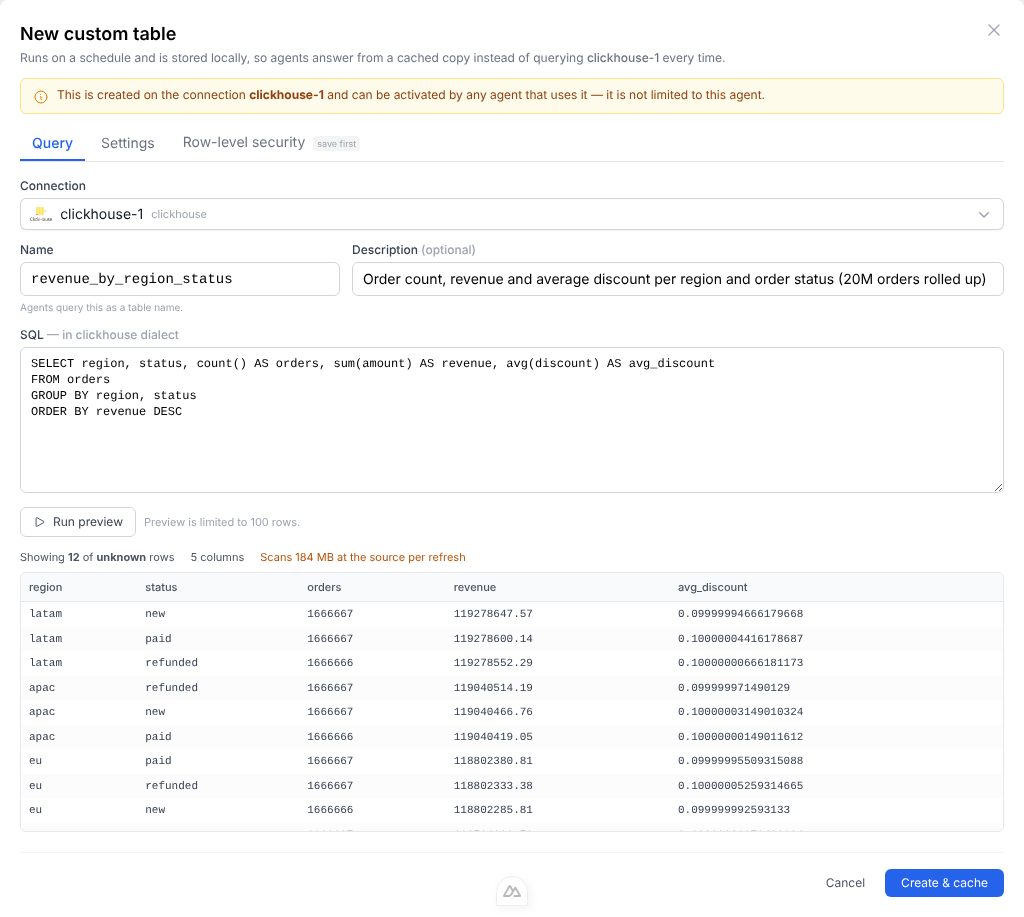Open the Settings tab
This screenshot has height=917, width=1024.
tap(127, 143)
